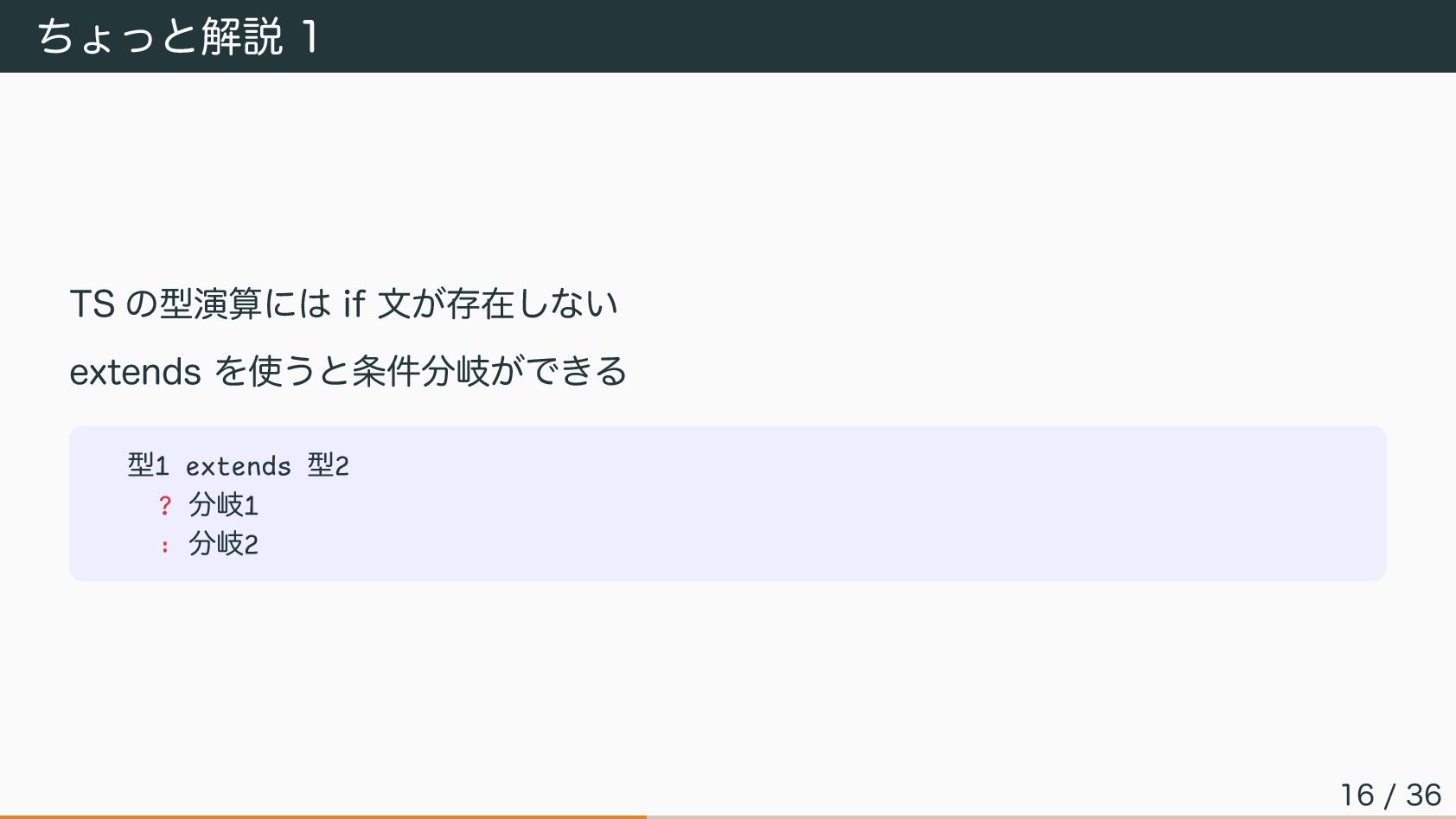
Task: Click the slide title ちょっと解説 1
Action: tap(177, 37)
